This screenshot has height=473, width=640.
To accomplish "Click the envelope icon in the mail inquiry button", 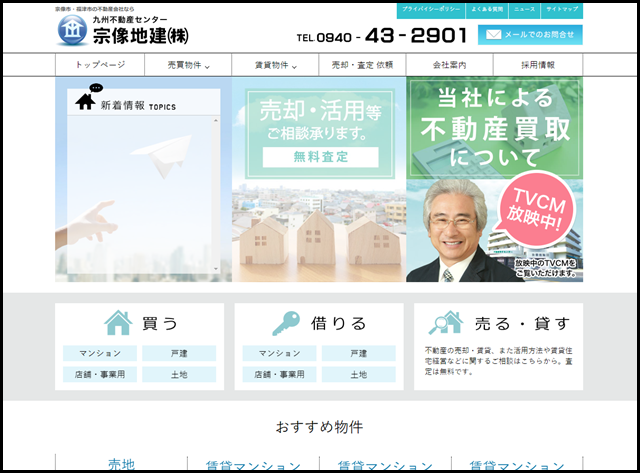I will pos(493,35).
